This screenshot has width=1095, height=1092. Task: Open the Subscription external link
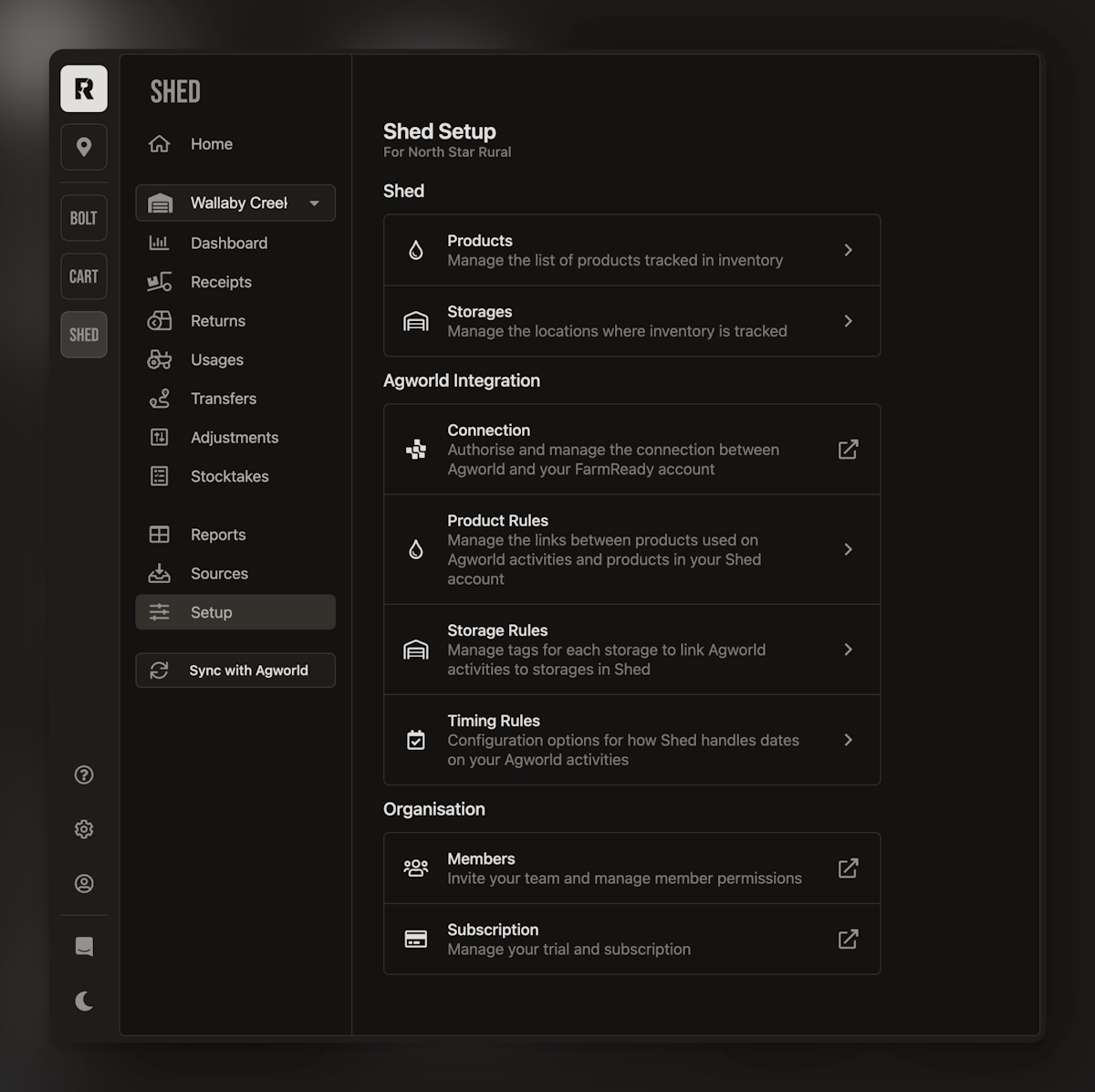(x=848, y=939)
